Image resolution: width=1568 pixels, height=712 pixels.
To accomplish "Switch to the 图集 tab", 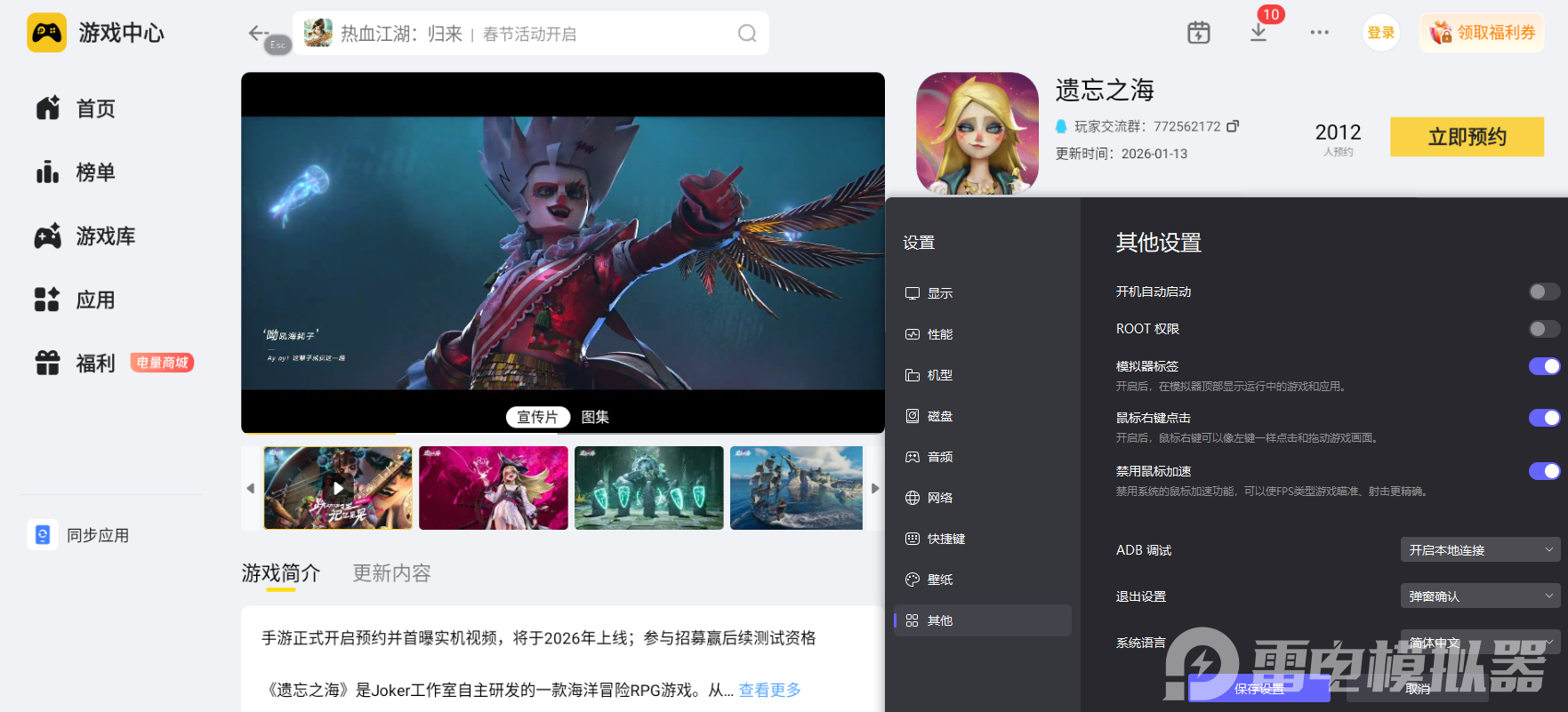I will pyautogui.click(x=595, y=417).
